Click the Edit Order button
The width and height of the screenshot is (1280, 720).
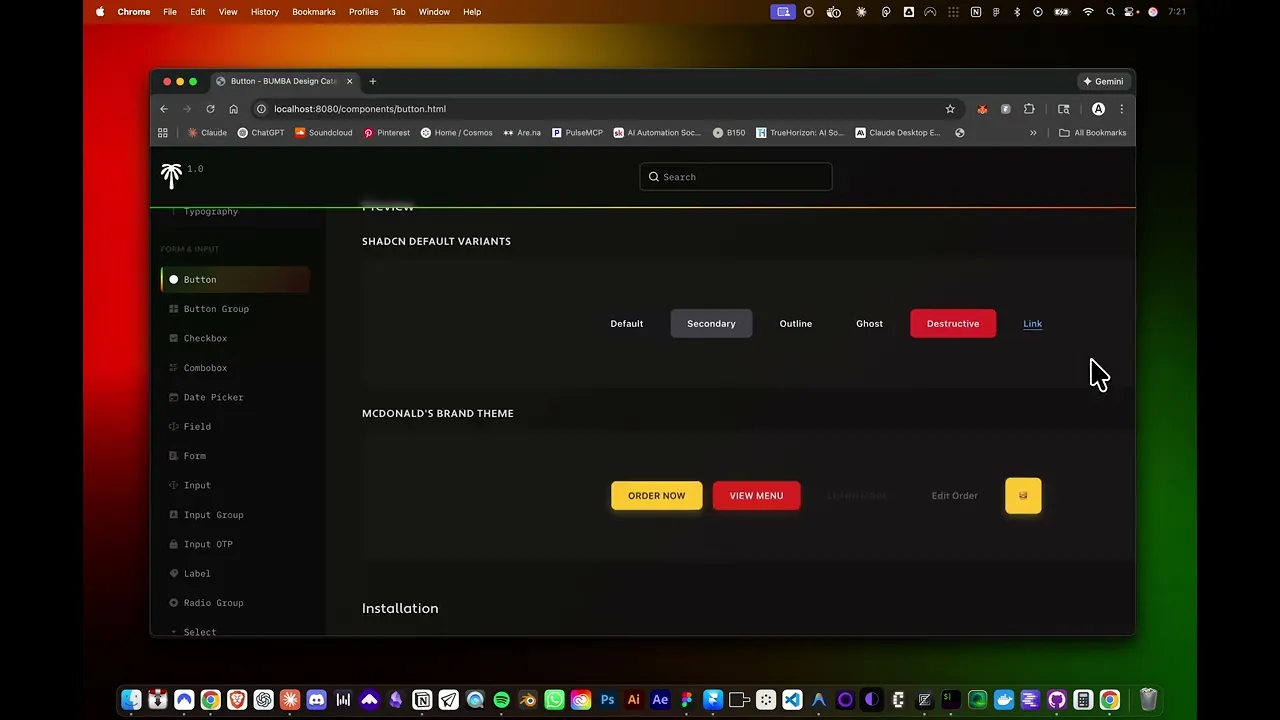[955, 496]
